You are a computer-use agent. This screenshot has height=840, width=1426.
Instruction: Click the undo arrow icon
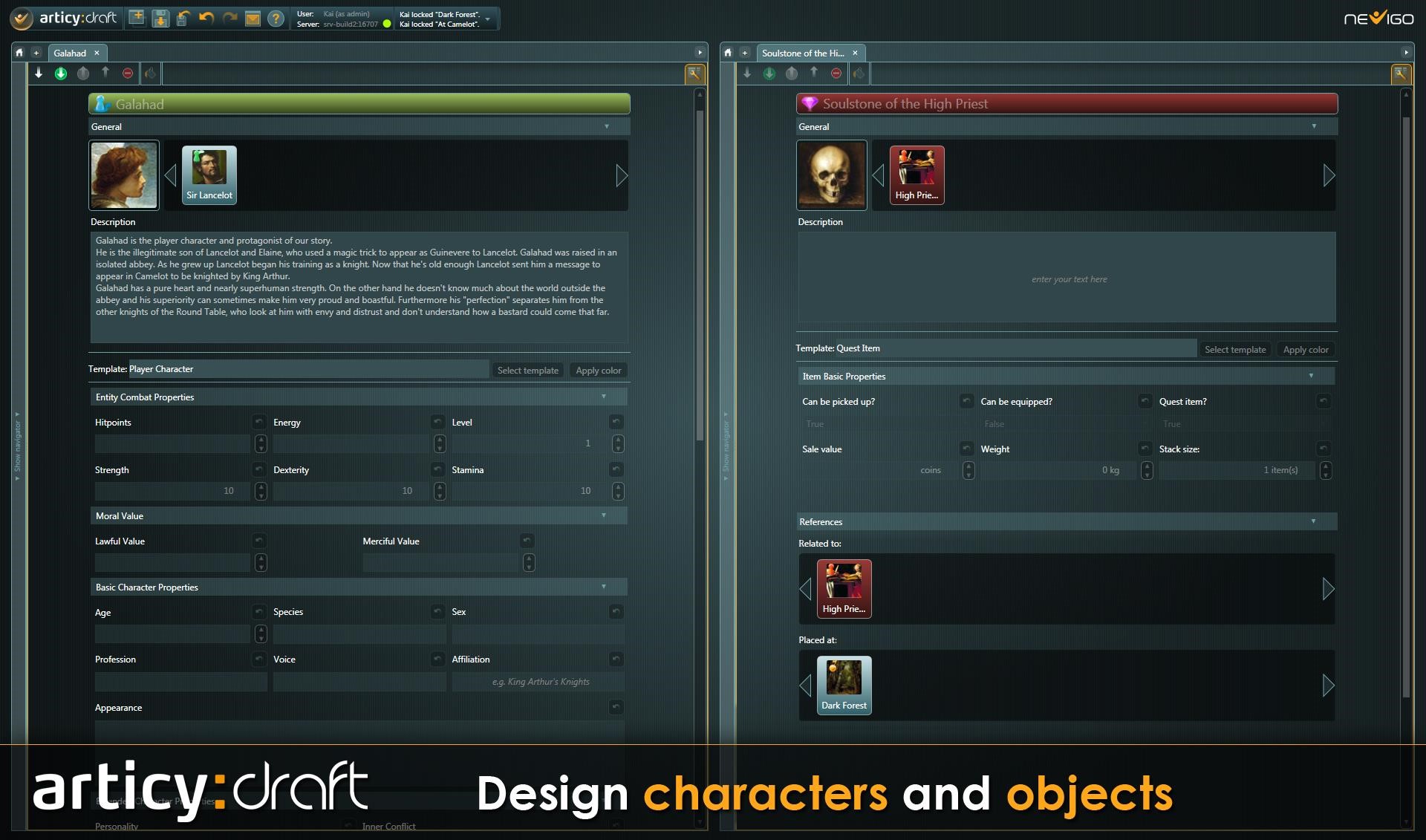point(206,19)
